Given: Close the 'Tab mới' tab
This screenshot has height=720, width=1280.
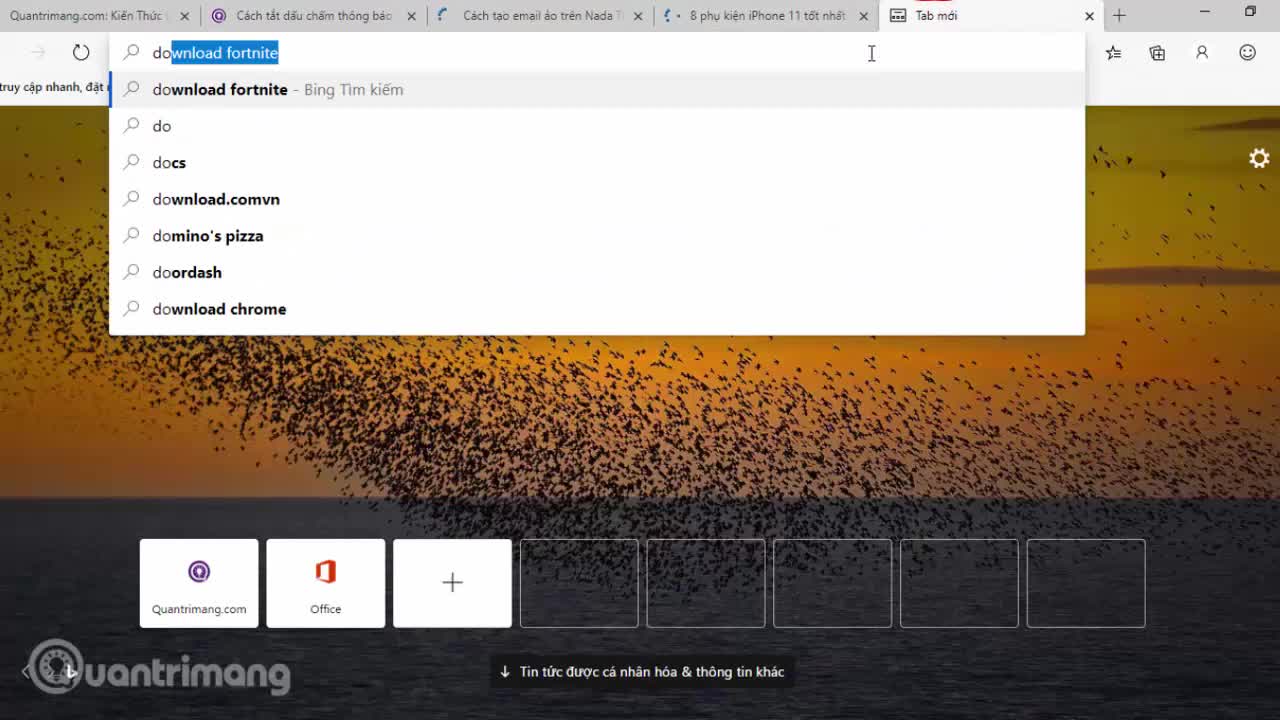Looking at the screenshot, I should pos(1089,16).
